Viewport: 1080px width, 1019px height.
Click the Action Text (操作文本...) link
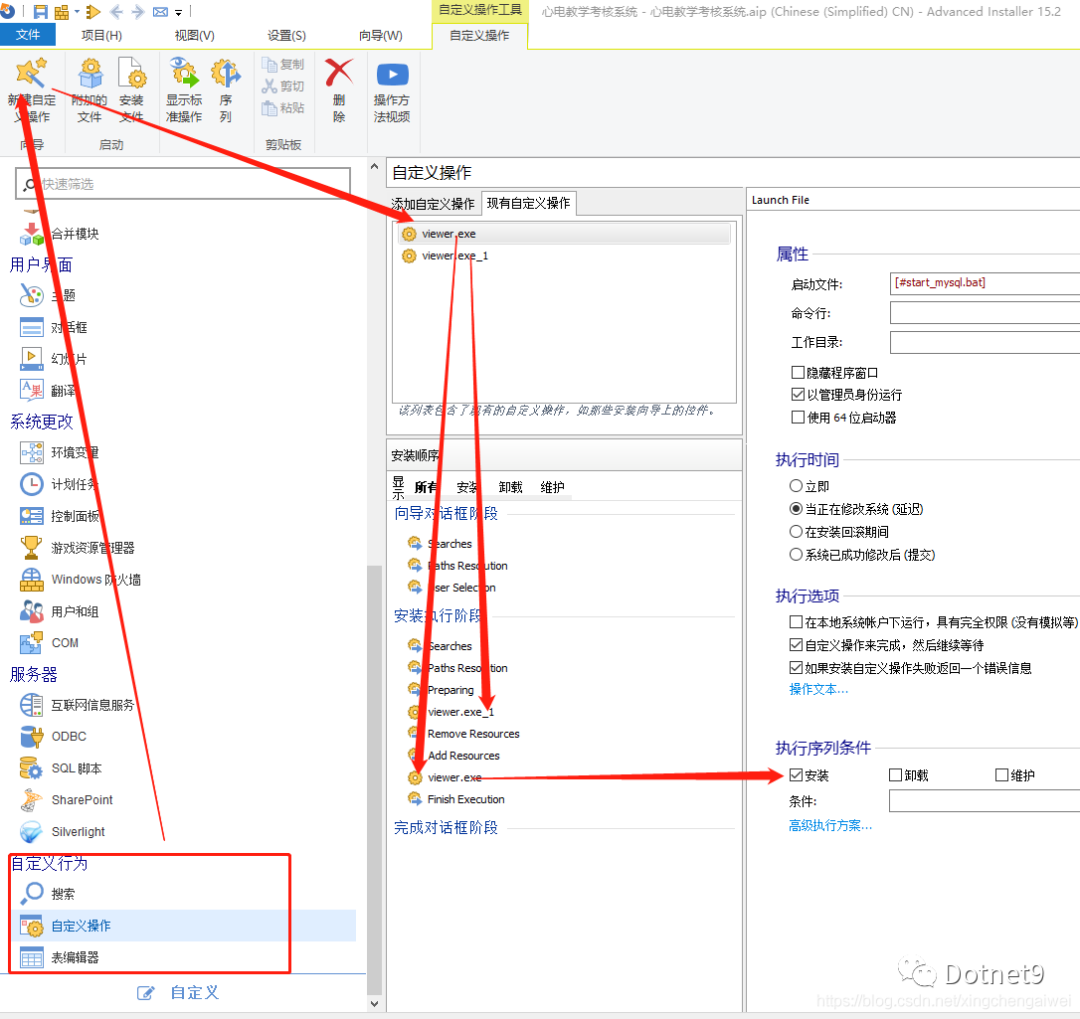[818, 689]
